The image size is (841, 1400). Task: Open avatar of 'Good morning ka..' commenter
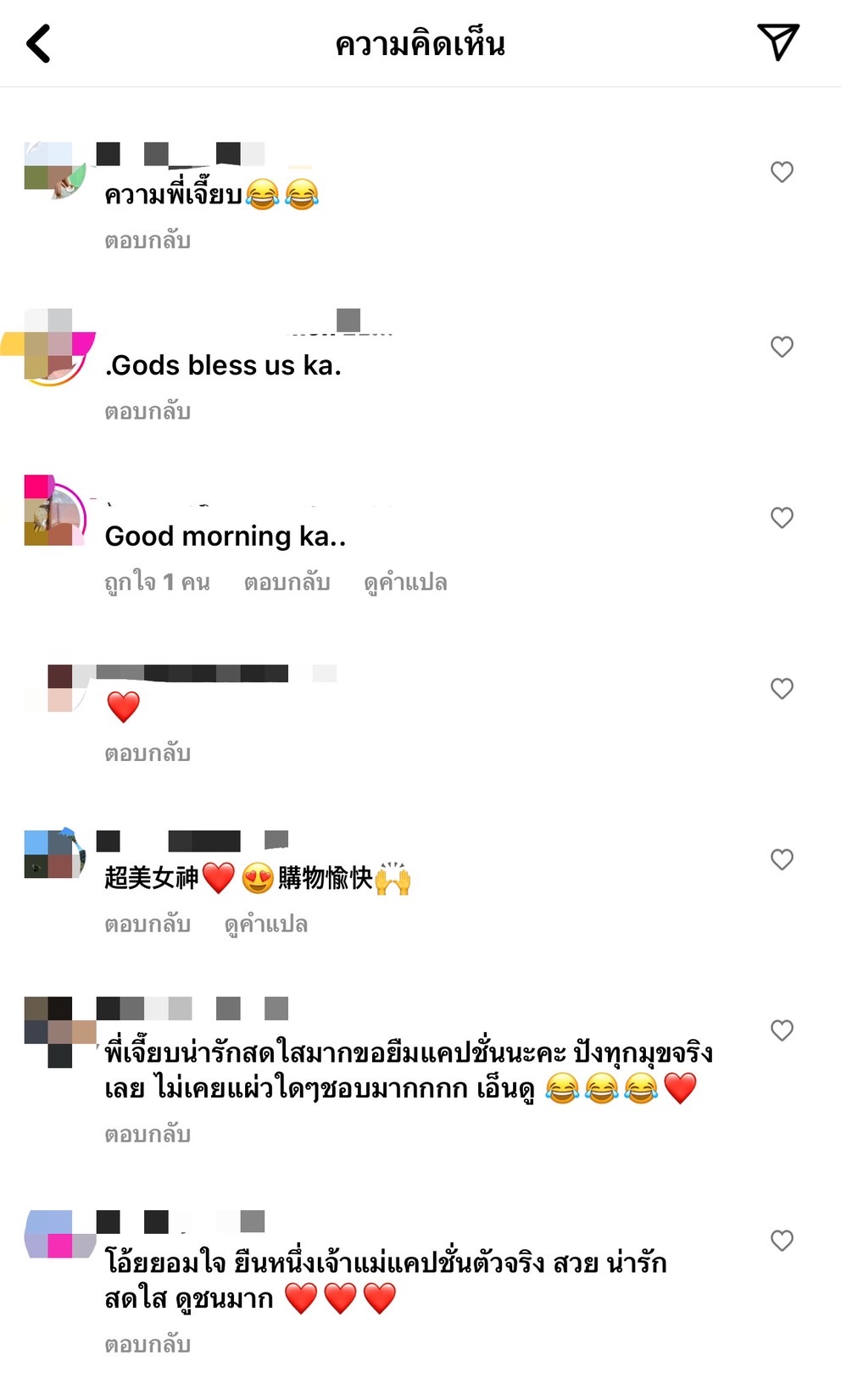pos(54,511)
